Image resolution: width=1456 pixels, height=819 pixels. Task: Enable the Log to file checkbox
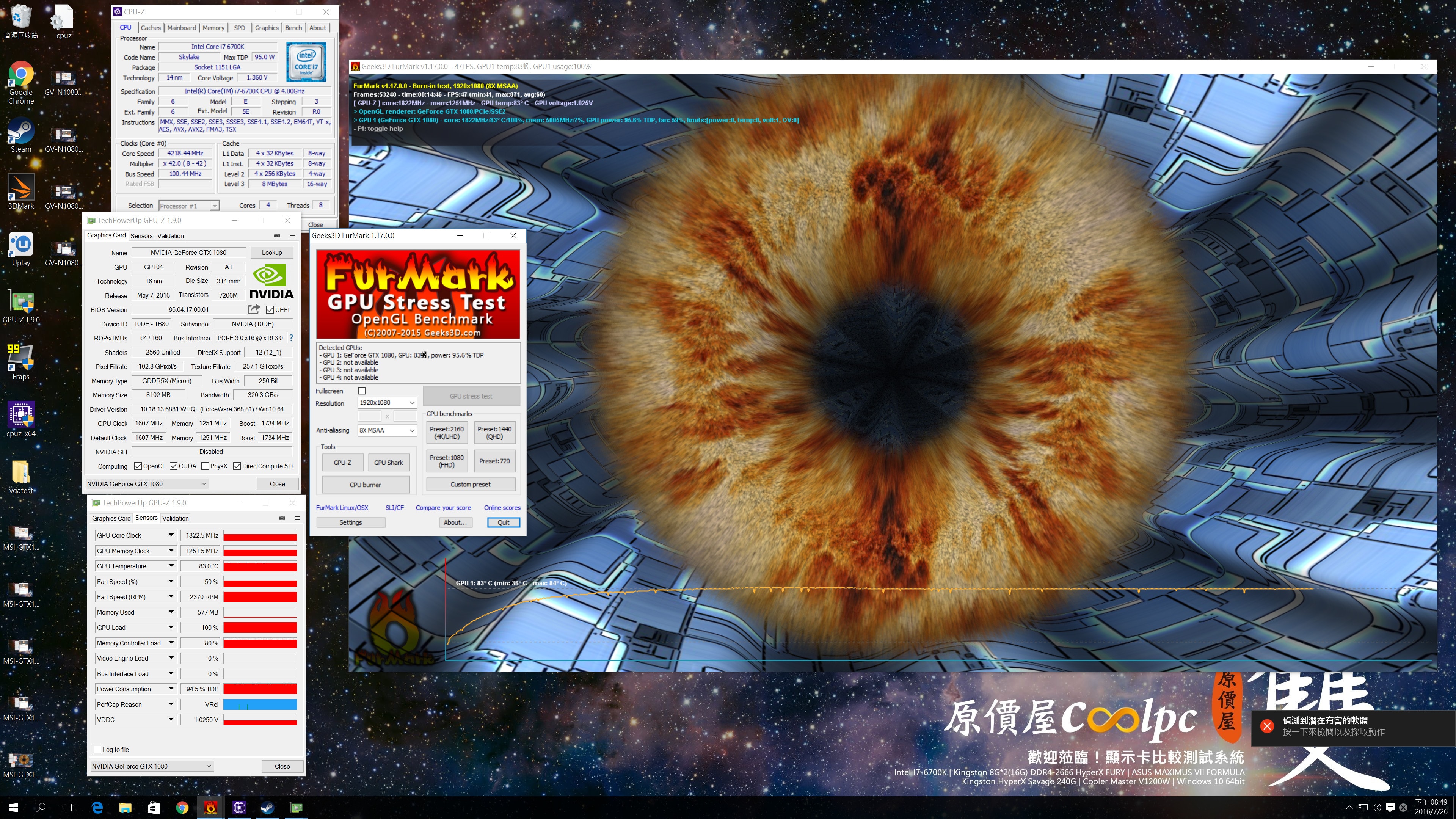[x=97, y=750]
